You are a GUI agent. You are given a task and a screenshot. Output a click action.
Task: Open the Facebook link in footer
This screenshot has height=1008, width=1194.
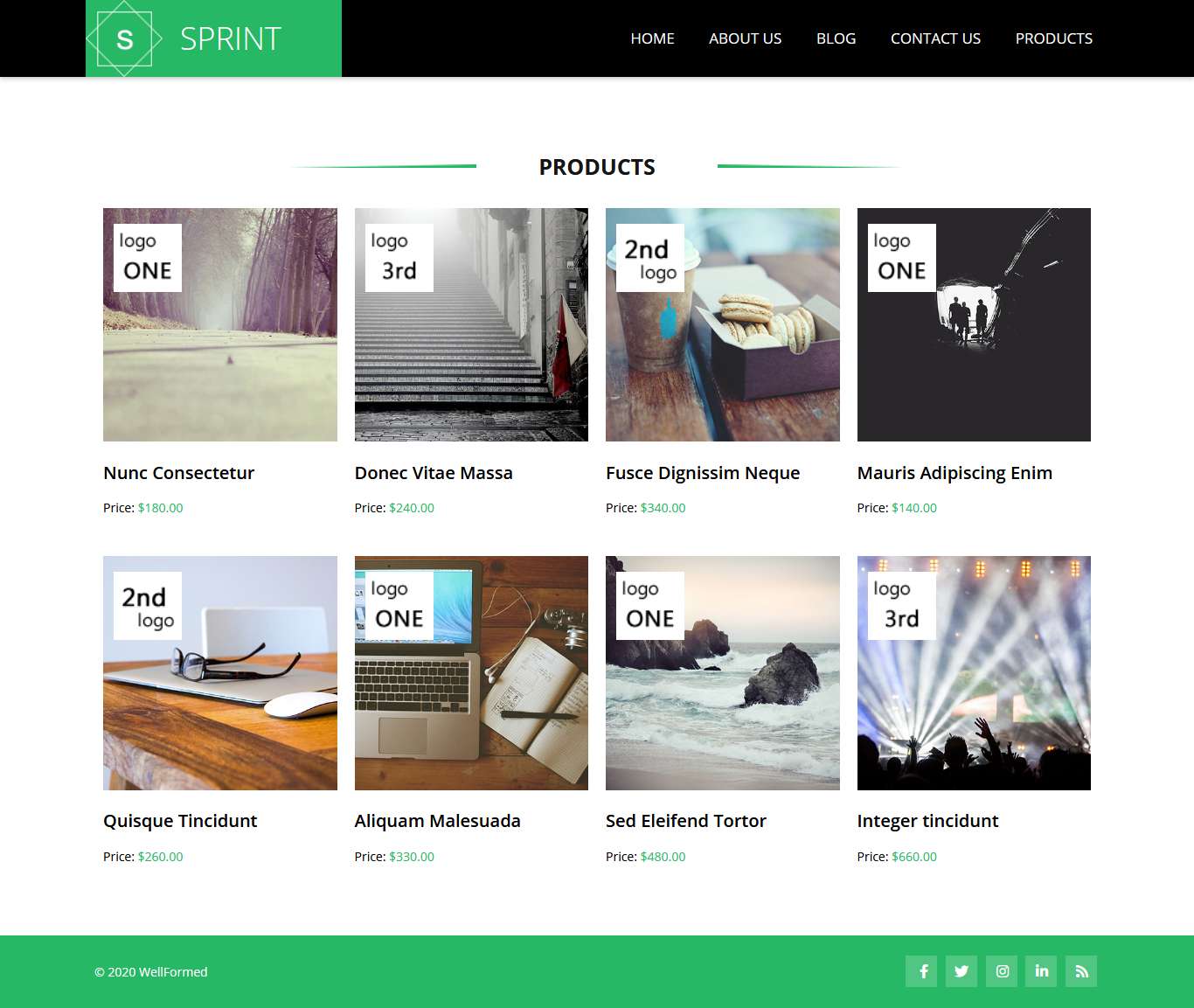[922, 971]
